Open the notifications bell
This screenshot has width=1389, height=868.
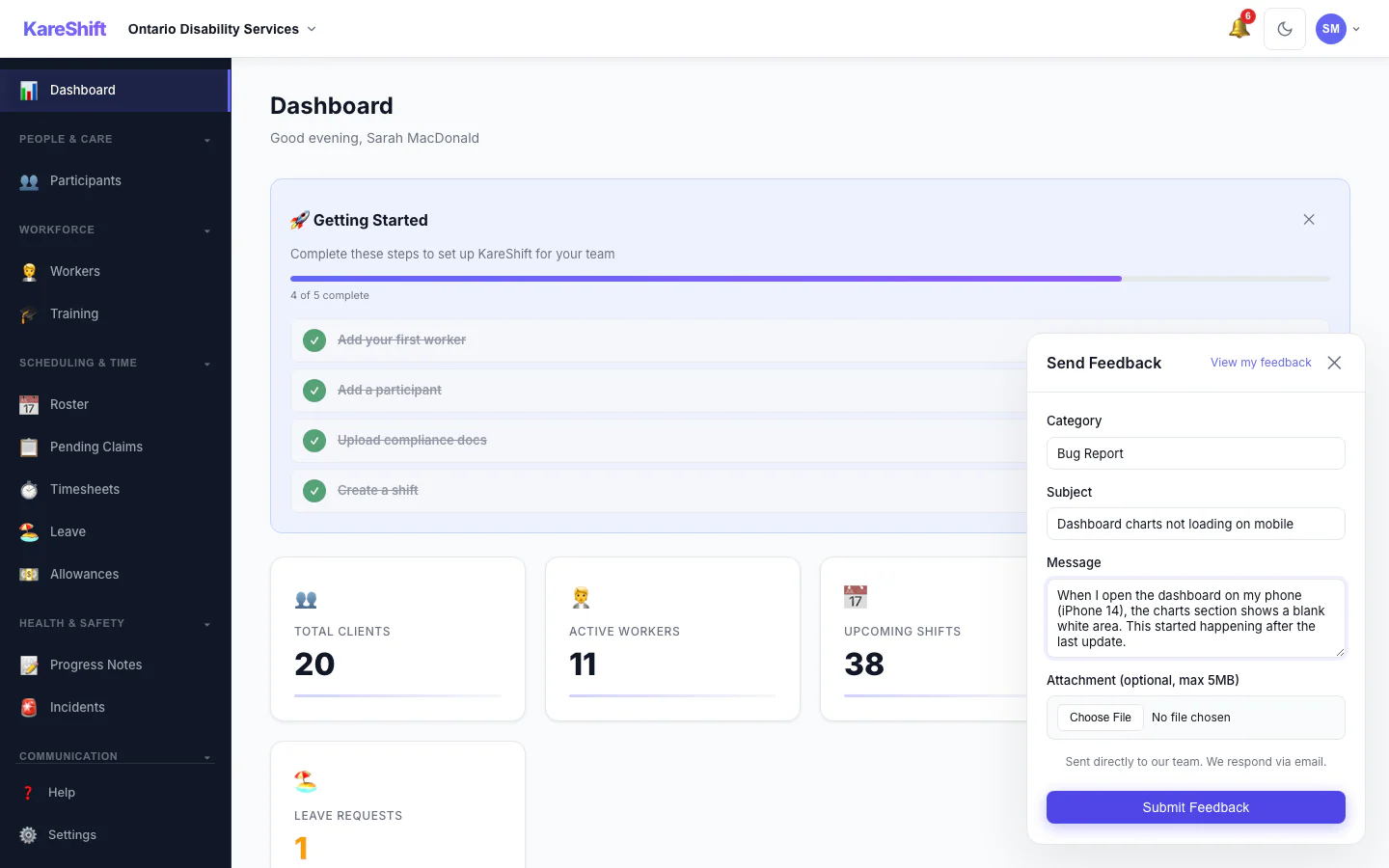click(1239, 28)
